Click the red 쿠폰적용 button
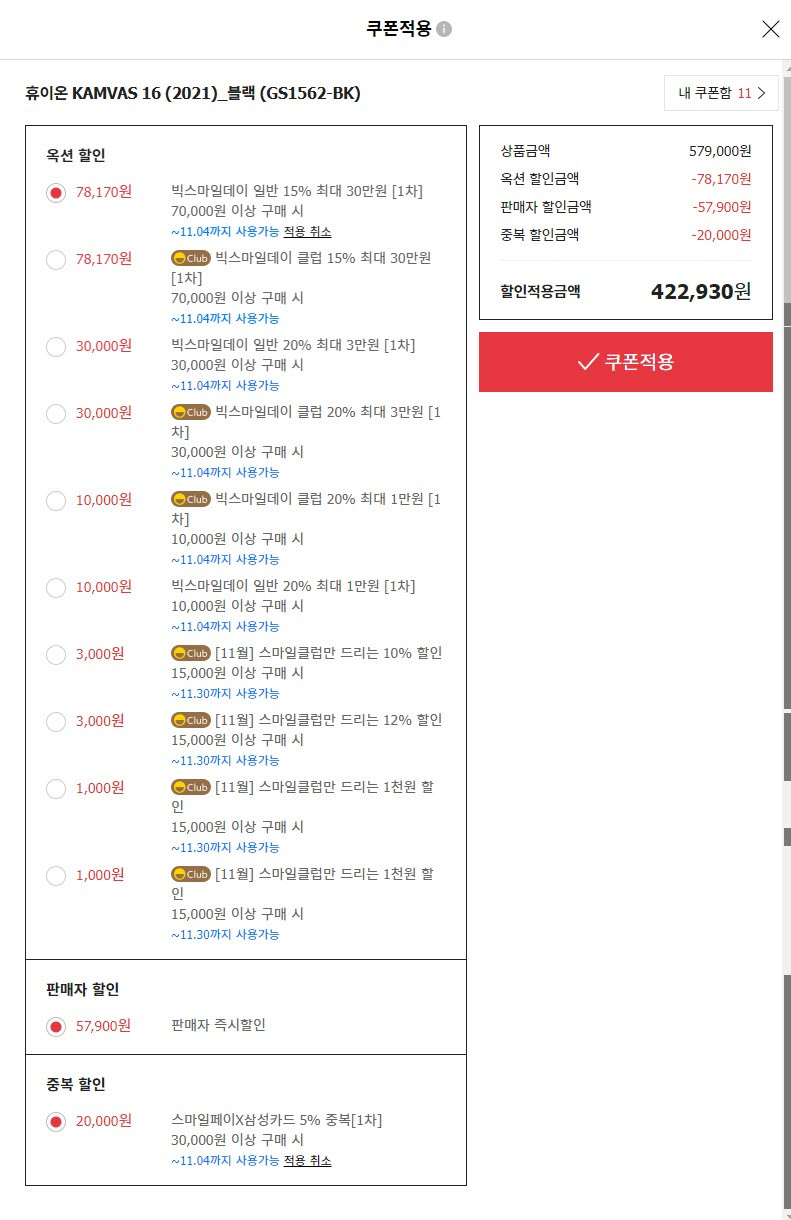This screenshot has height=1220, width=791. [x=626, y=362]
